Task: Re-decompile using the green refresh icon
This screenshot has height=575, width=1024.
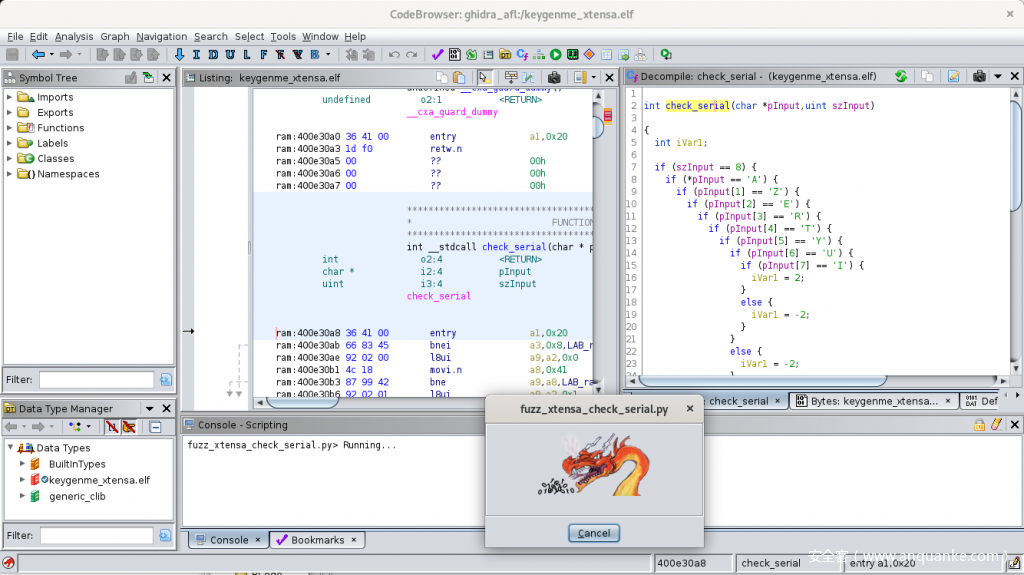Action: (x=901, y=77)
